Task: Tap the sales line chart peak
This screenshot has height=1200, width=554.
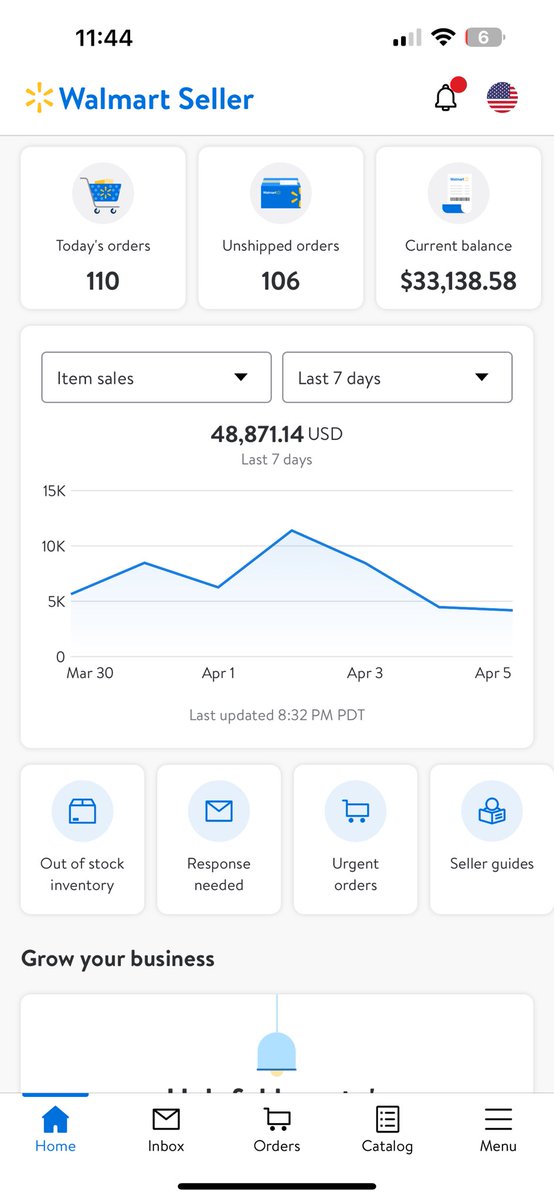Action: tap(291, 530)
